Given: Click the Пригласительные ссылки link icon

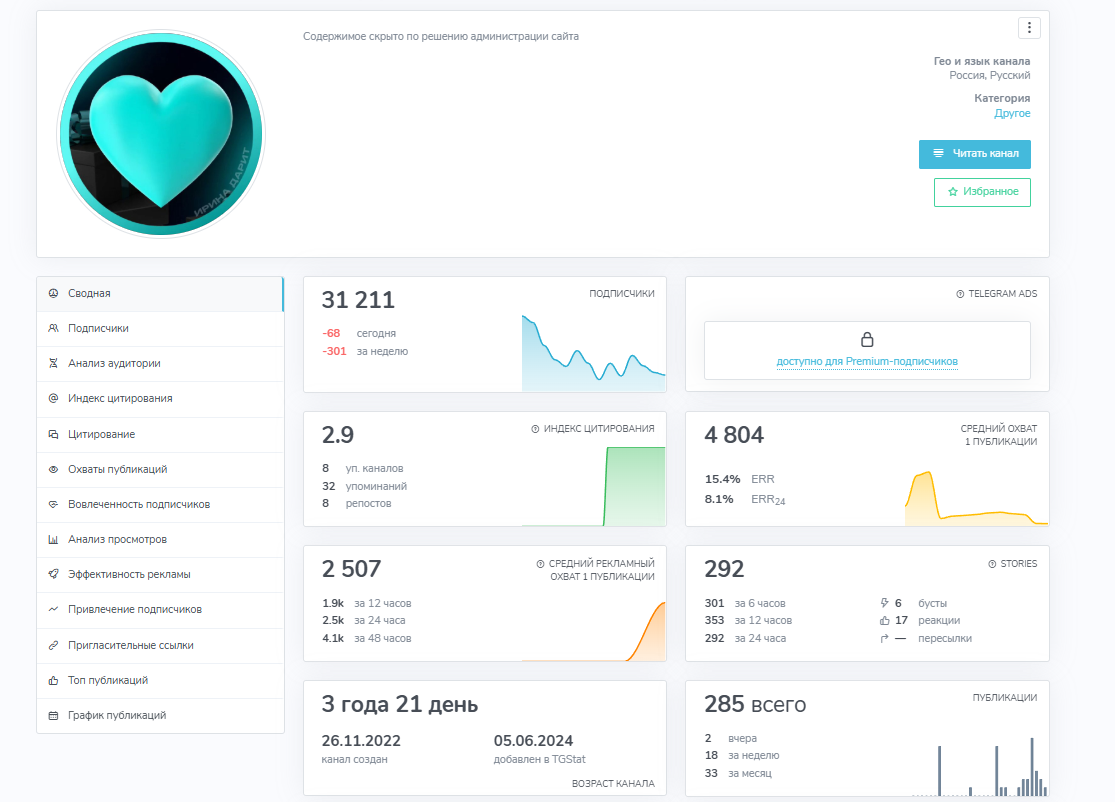Looking at the screenshot, I should (x=53, y=646).
